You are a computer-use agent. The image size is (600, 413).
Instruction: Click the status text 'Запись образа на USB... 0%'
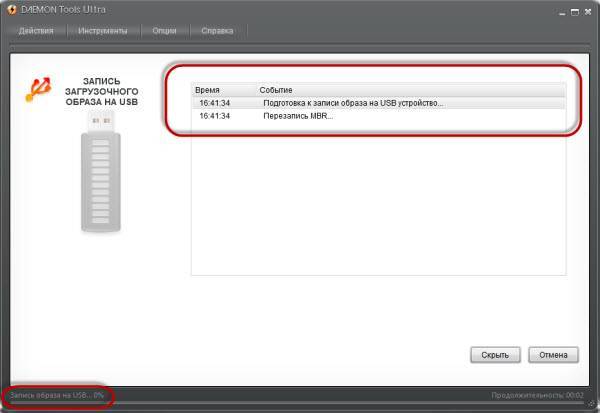[x=57, y=395]
